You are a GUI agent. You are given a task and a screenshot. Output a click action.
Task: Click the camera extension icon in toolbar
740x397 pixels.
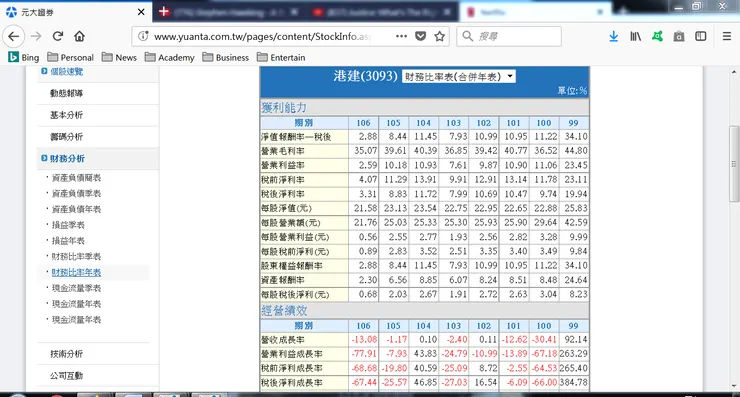click(x=679, y=36)
